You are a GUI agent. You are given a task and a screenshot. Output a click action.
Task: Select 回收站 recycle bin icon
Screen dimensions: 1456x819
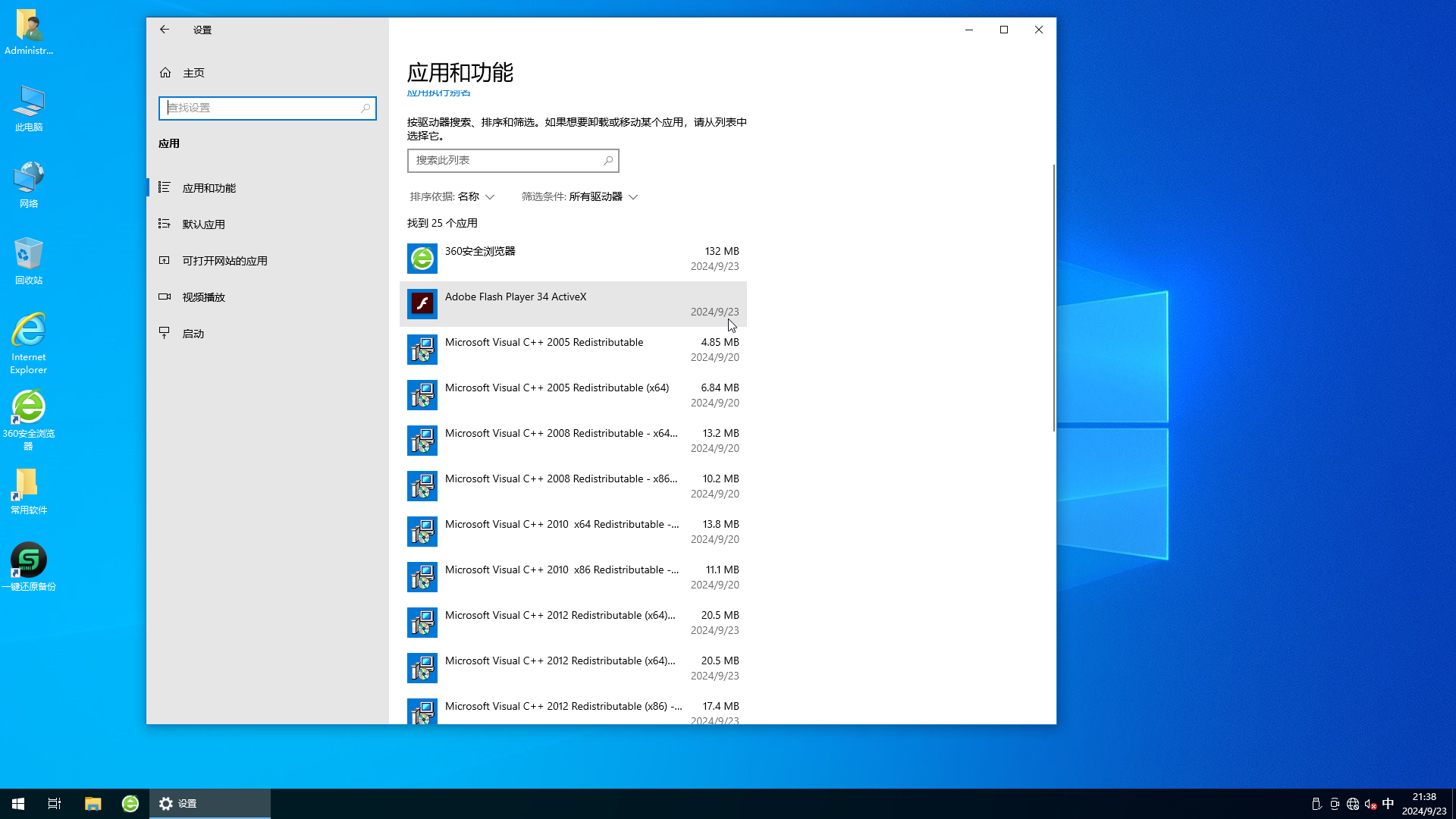[x=29, y=262]
